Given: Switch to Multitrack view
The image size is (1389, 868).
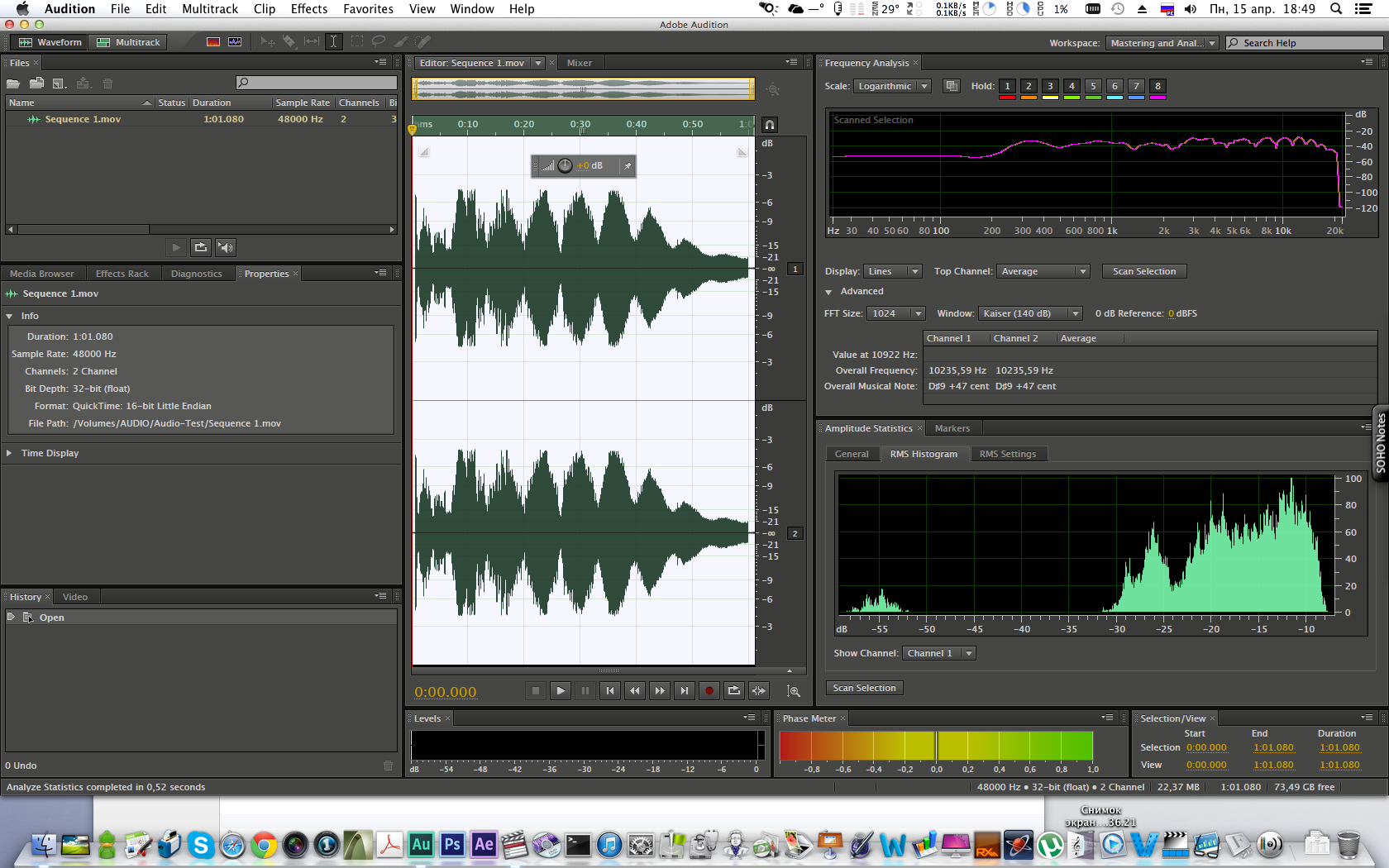Looking at the screenshot, I should pyautogui.click(x=128, y=42).
